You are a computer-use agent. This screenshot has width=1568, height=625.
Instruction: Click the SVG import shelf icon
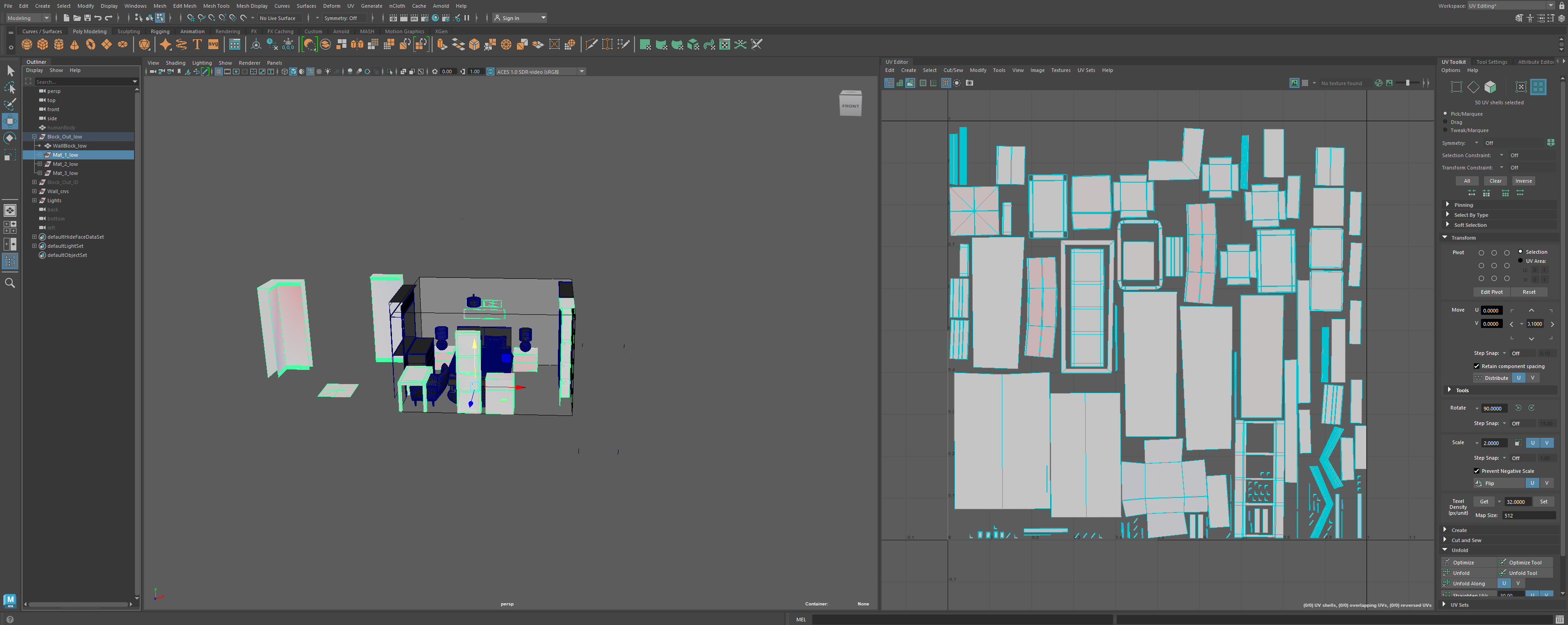[x=213, y=45]
